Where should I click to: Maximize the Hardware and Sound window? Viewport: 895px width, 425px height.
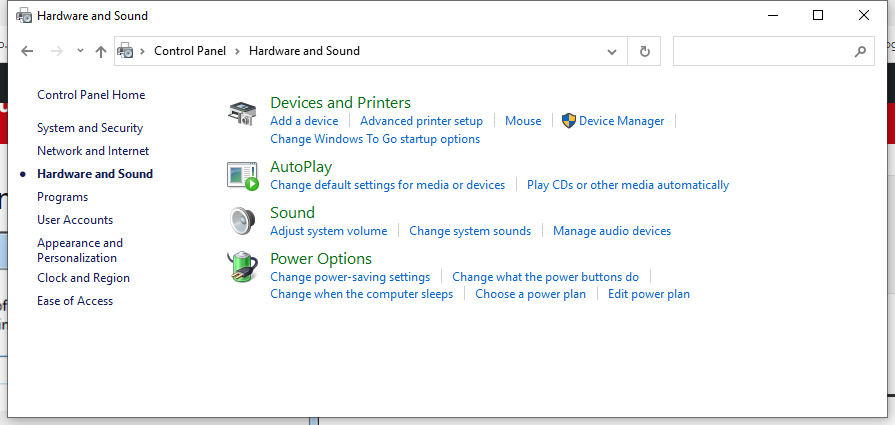coord(818,15)
